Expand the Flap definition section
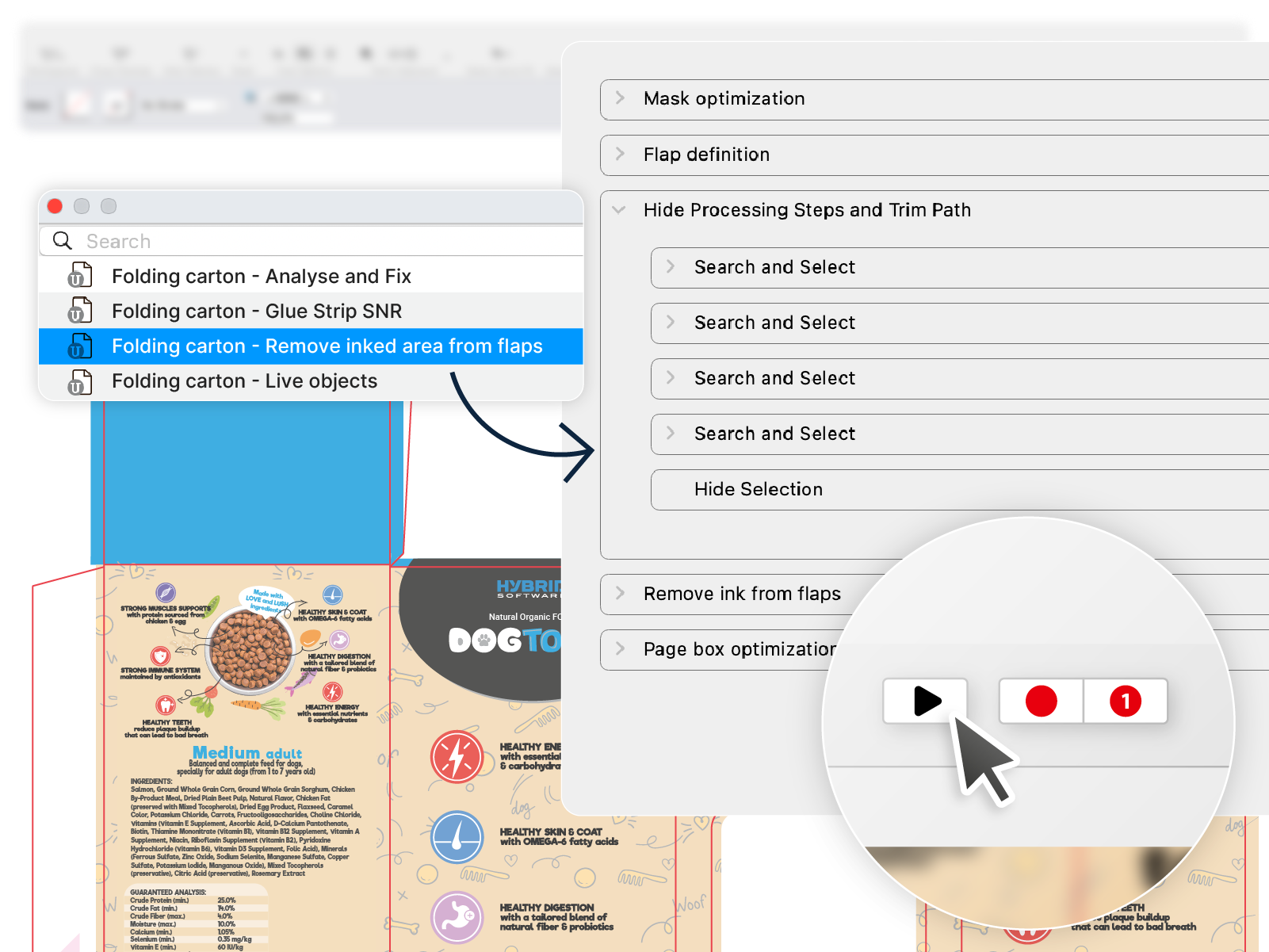Viewport: 1269px width, 952px height. pos(621,155)
